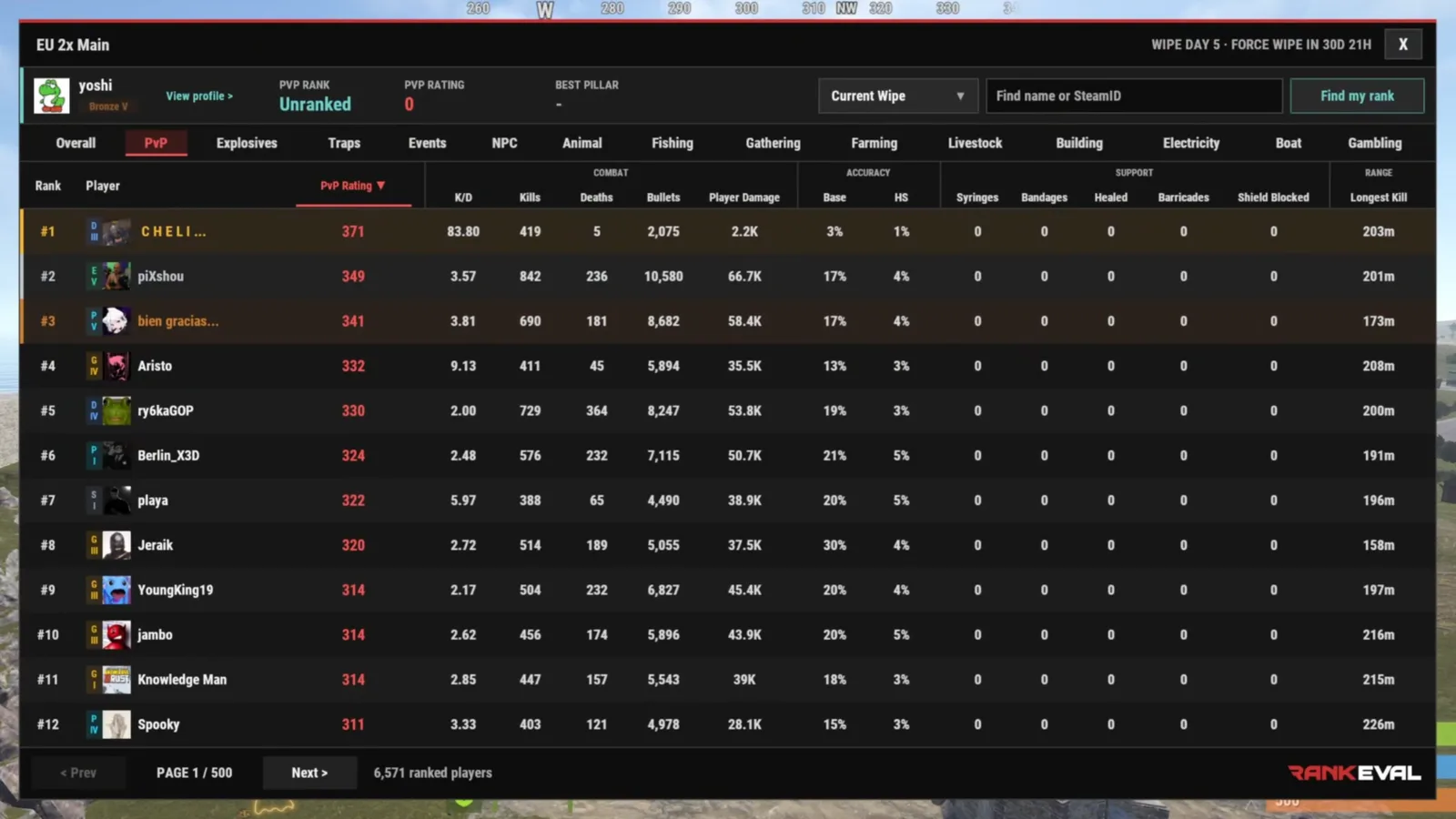Click the avatar of player Spooky
Screen dimensions: 1456x819
click(x=116, y=724)
